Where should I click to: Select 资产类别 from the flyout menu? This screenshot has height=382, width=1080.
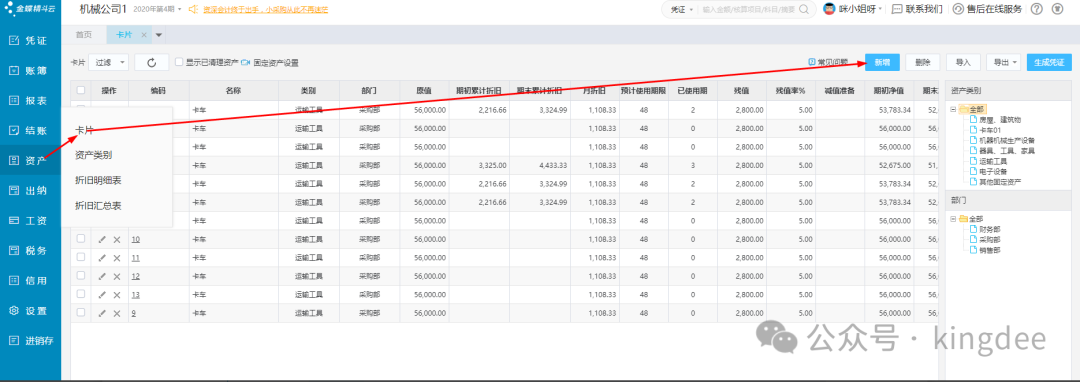click(x=94, y=155)
